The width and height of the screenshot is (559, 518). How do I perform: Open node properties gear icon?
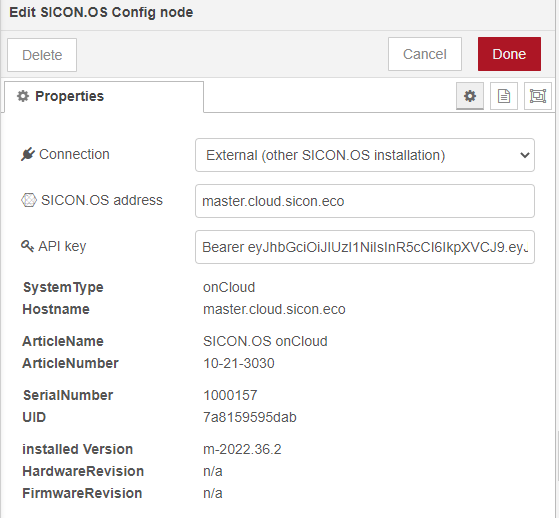[x=470, y=96]
